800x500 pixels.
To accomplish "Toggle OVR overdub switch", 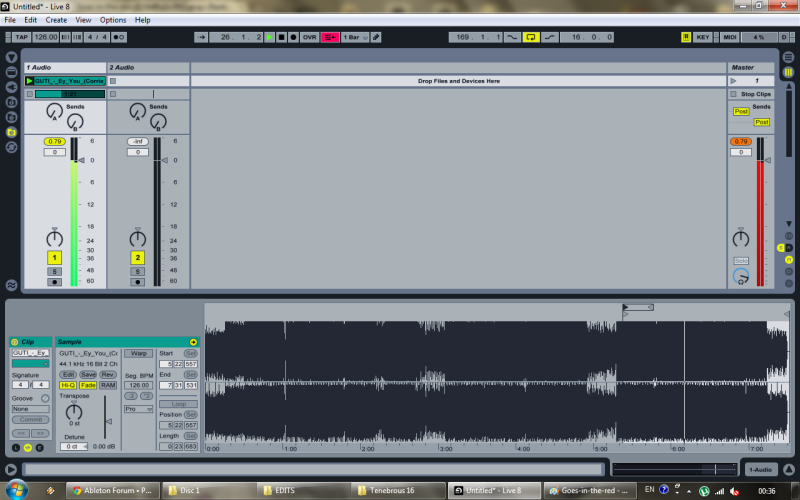I will 309,37.
